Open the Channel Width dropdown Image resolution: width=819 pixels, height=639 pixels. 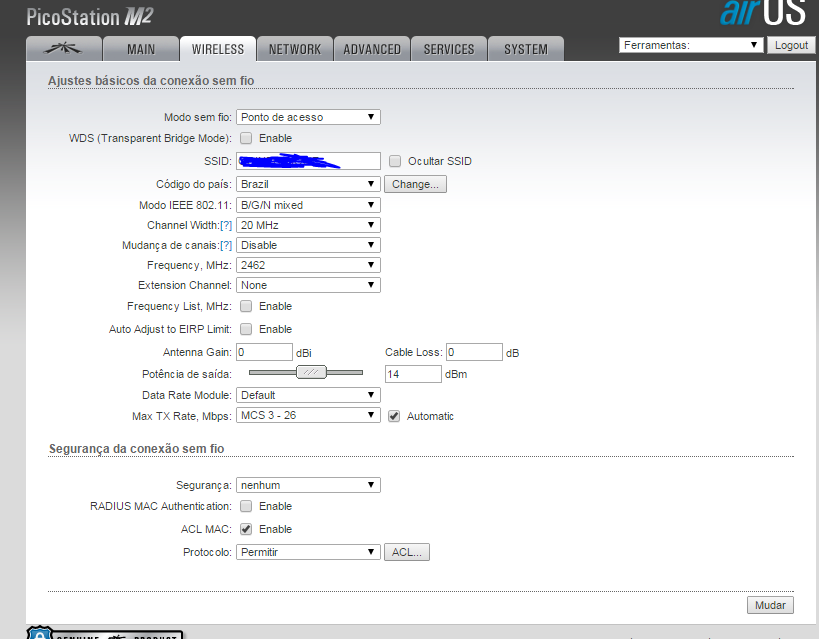coord(308,225)
